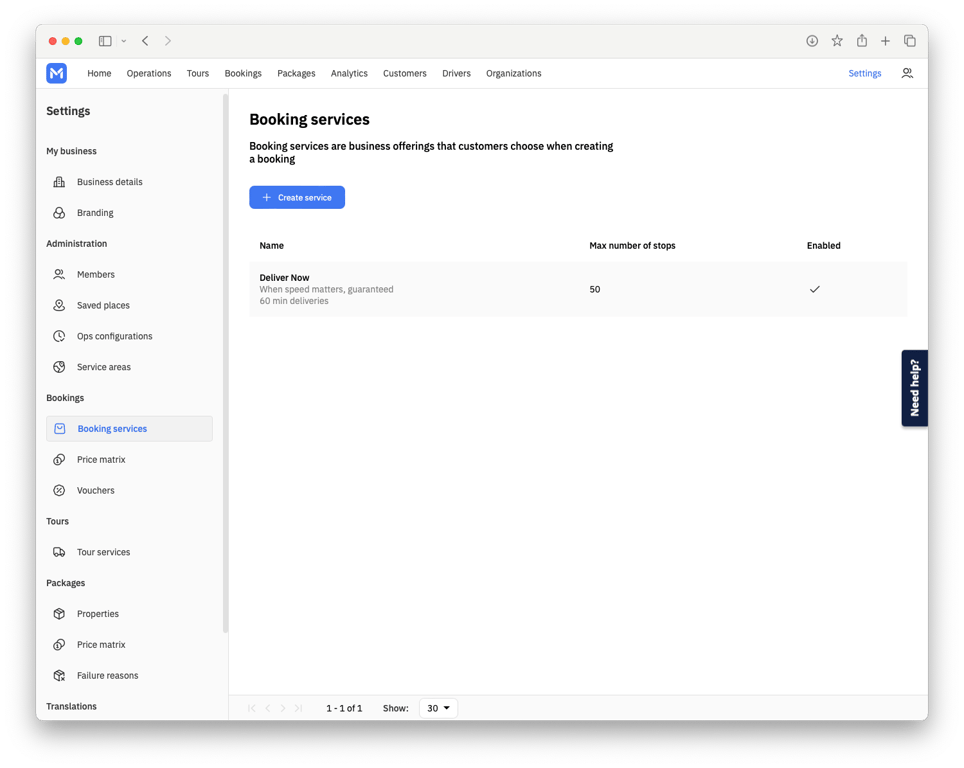Jump to the last page
The image size is (964, 768).
pos(299,708)
